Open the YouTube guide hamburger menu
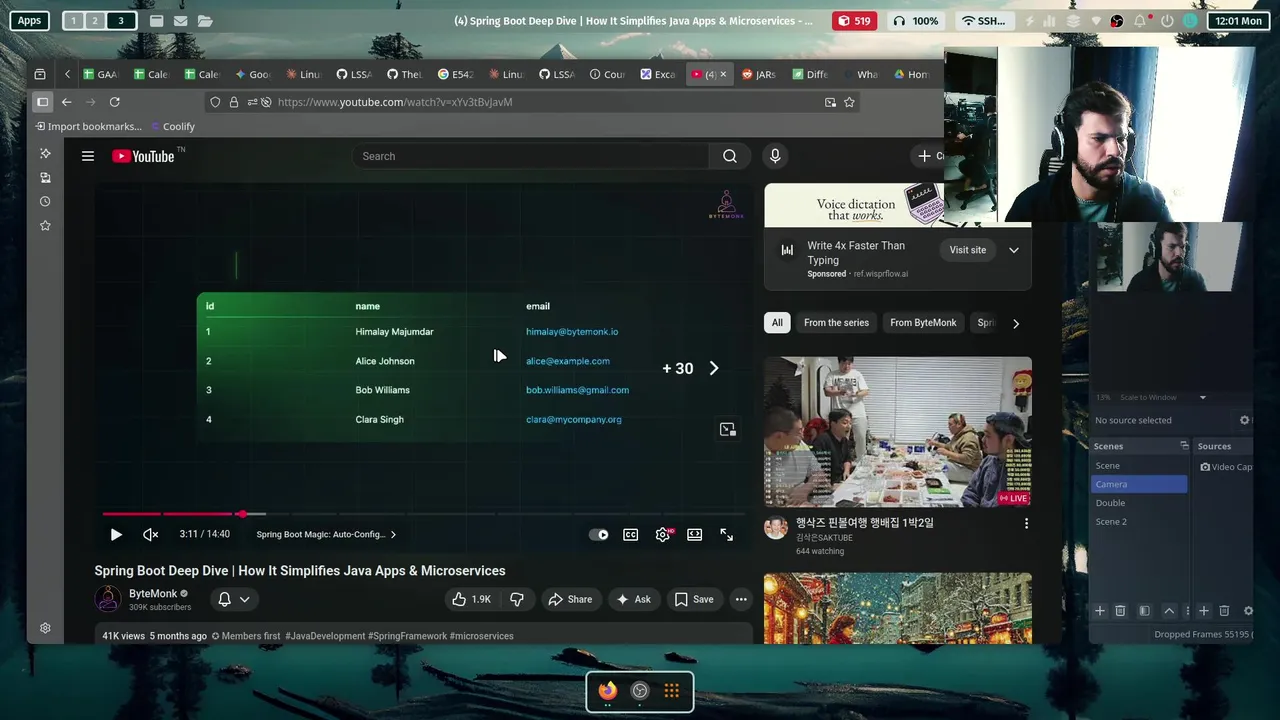 click(x=88, y=156)
